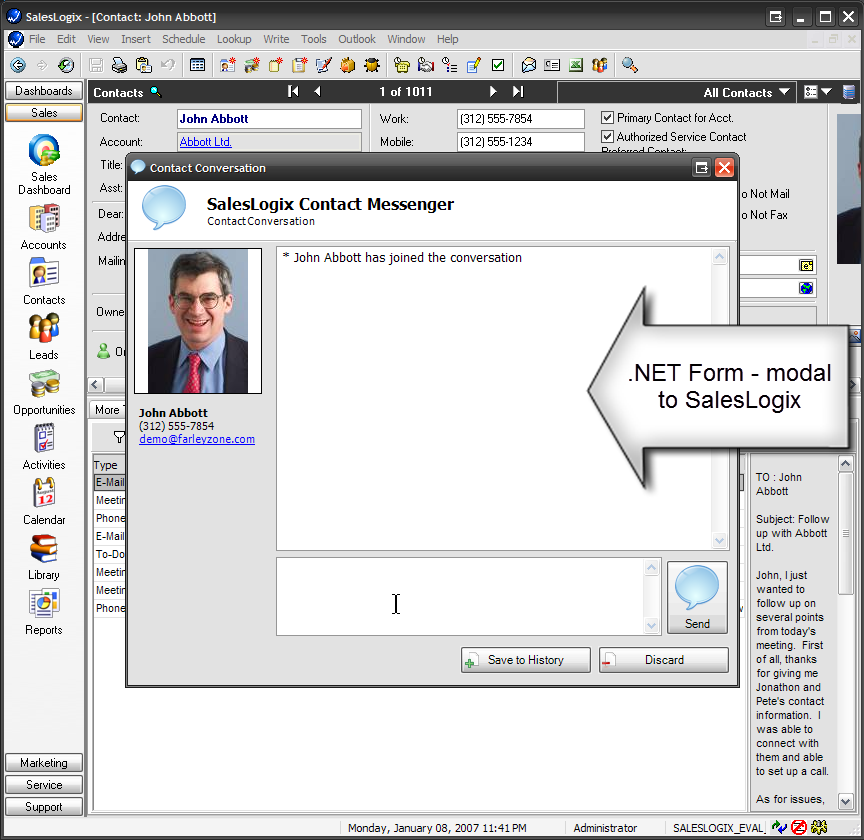Click the note with pencil toolbar icon
Image resolution: width=864 pixels, height=840 pixels.
pos(474,65)
